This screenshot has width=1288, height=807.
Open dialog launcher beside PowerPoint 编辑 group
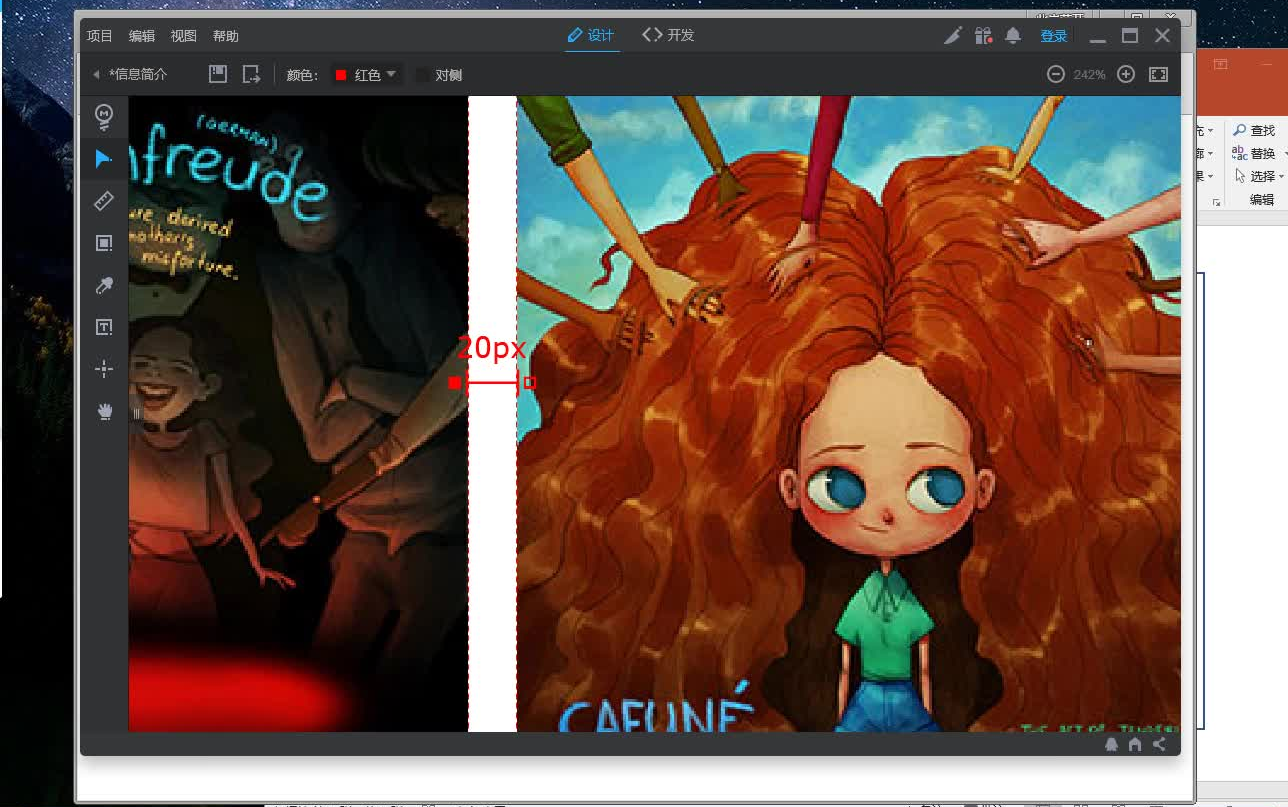[x=1217, y=202]
